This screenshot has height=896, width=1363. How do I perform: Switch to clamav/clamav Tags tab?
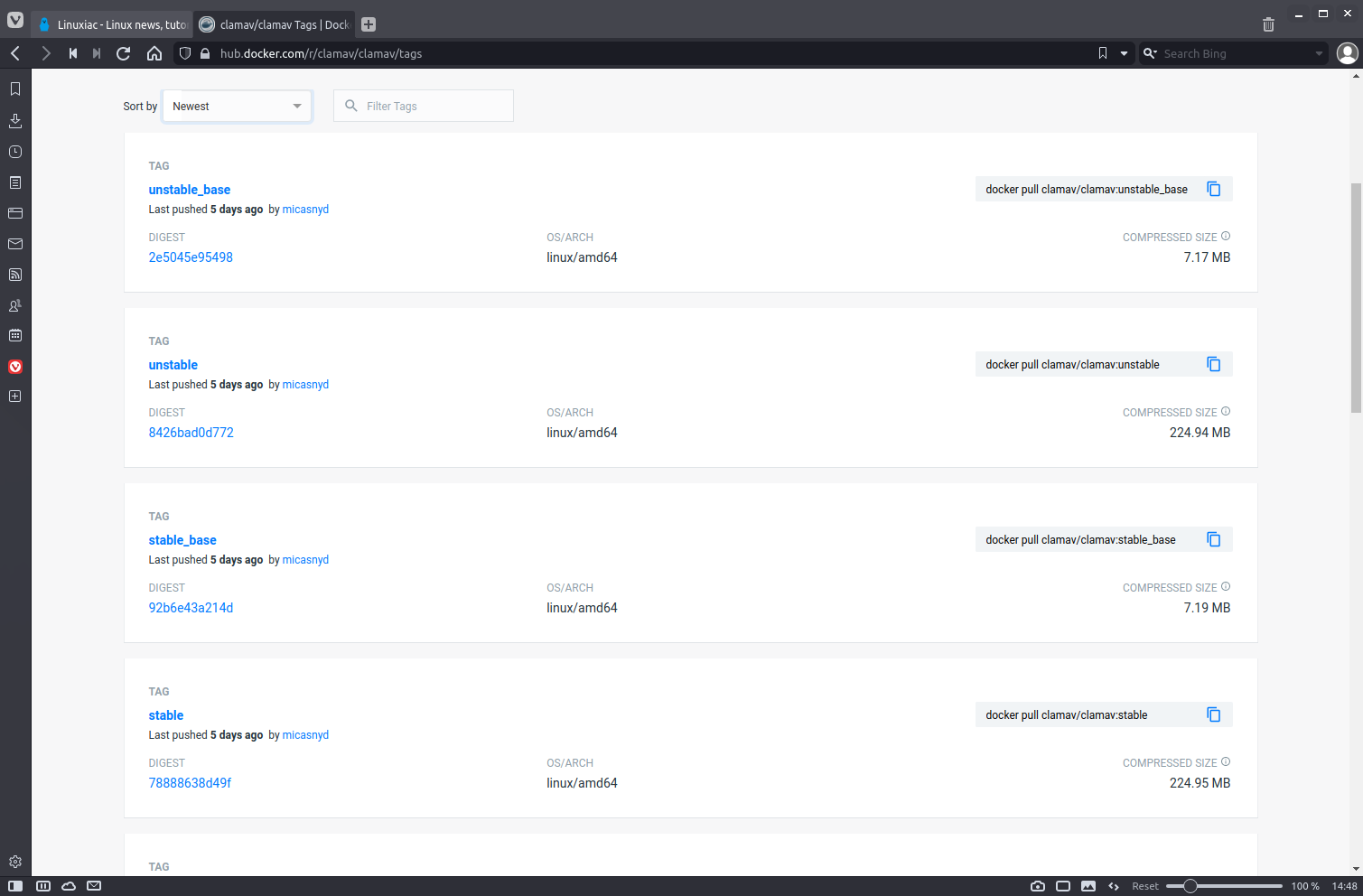click(x=274, y=24)
